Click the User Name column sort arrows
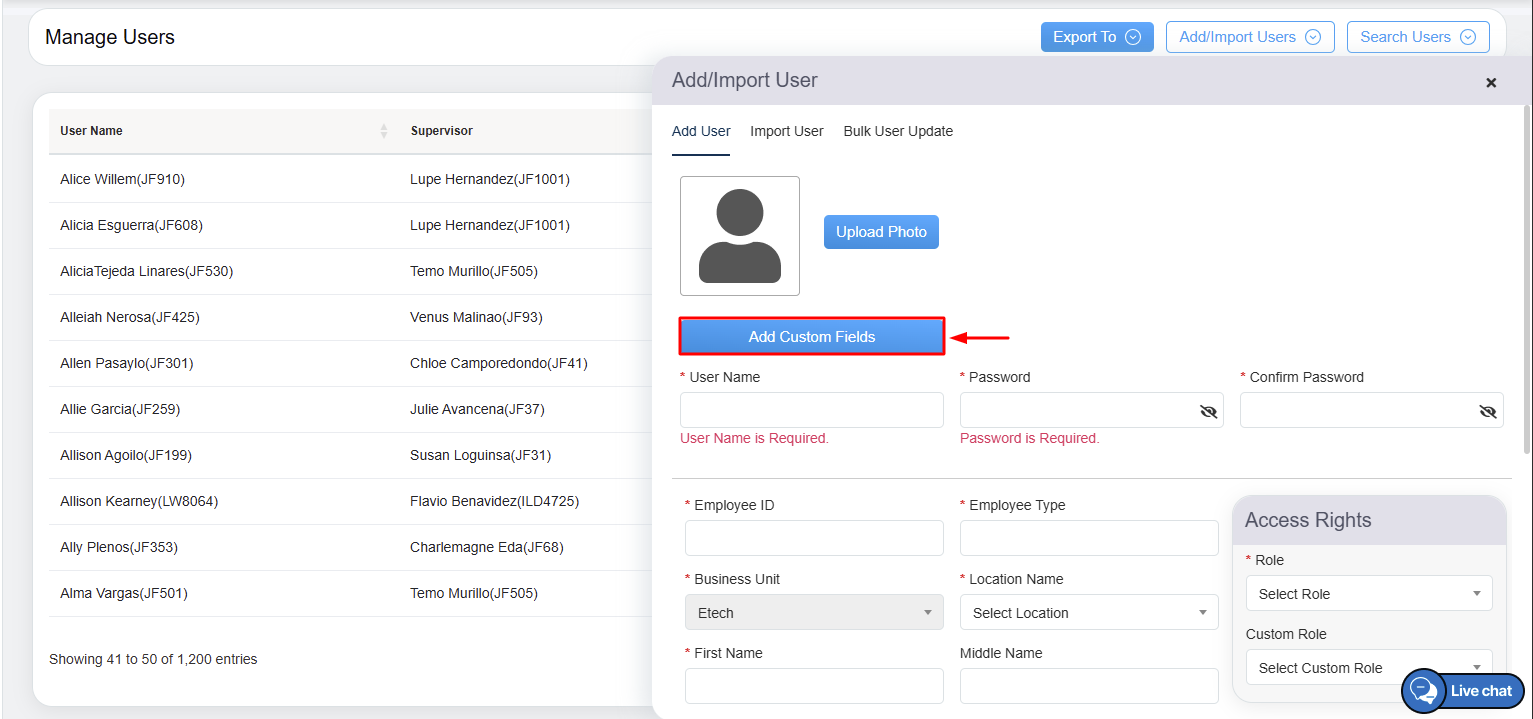Screen dimensions: 1533x719 pyautogui.click(x=384, y=131)
